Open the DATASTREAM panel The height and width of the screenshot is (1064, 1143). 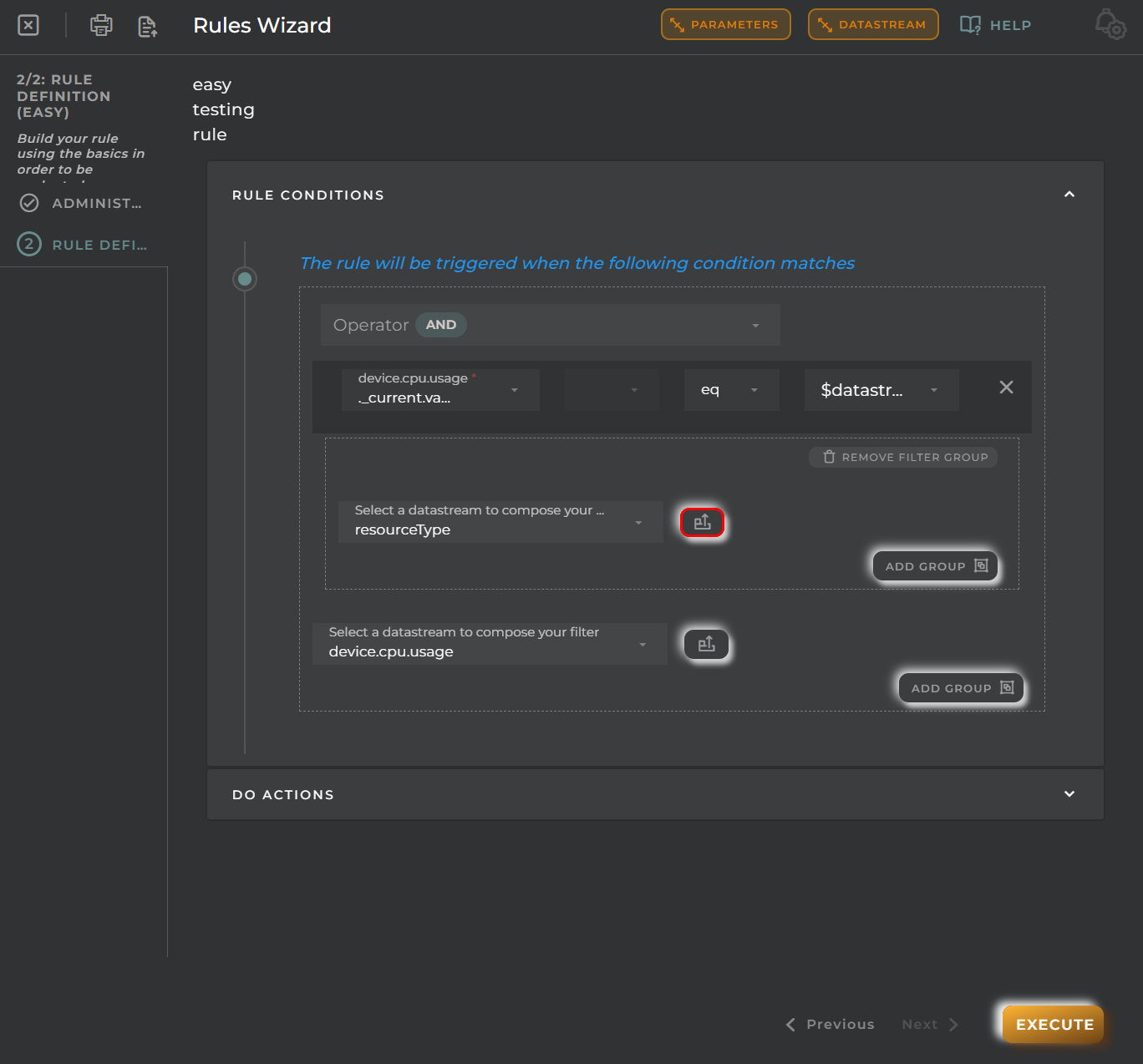tap(873, 24)
